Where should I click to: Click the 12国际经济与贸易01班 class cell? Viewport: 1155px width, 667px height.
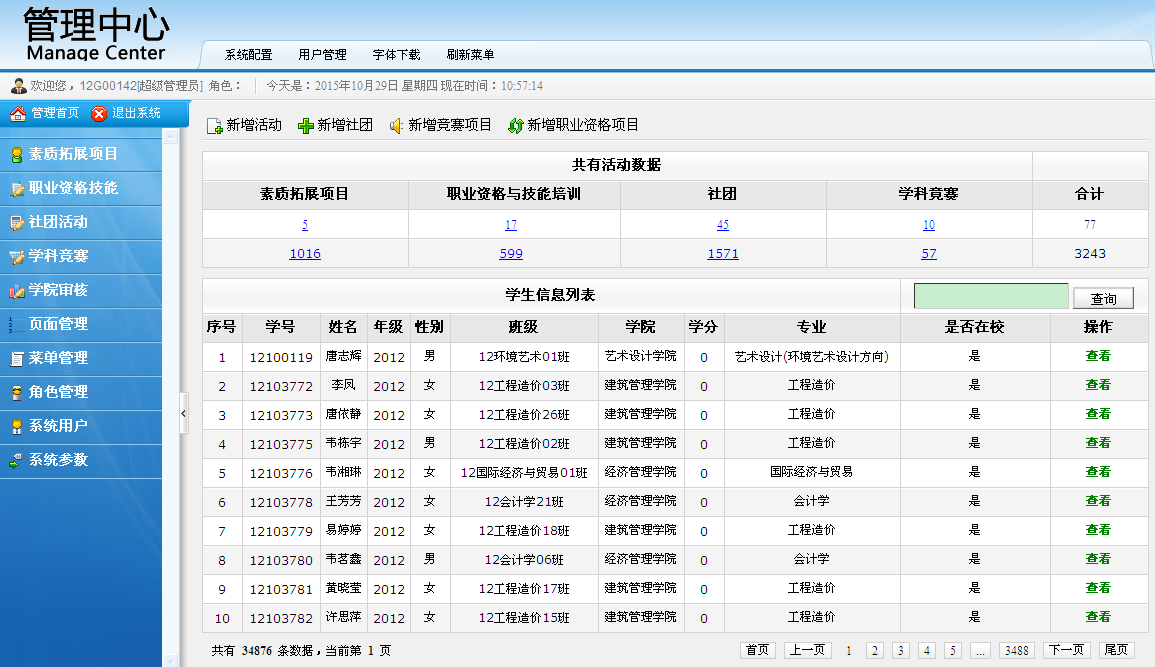tap(524, 473)
